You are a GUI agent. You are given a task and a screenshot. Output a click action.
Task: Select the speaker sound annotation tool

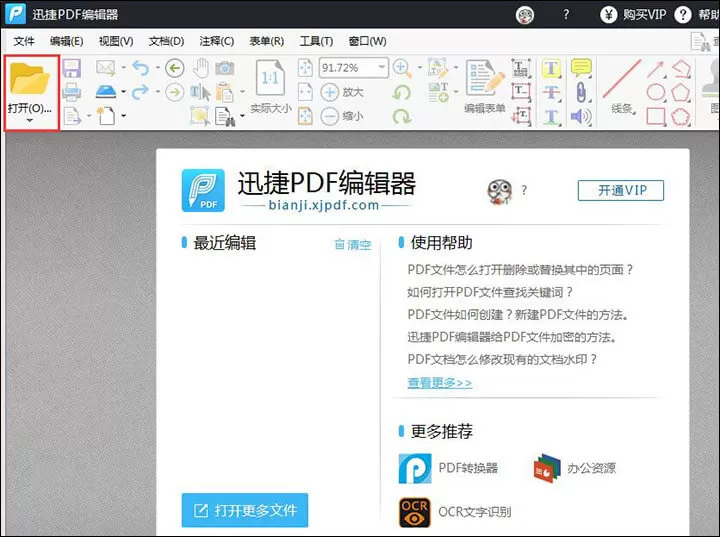pos(581,117)
